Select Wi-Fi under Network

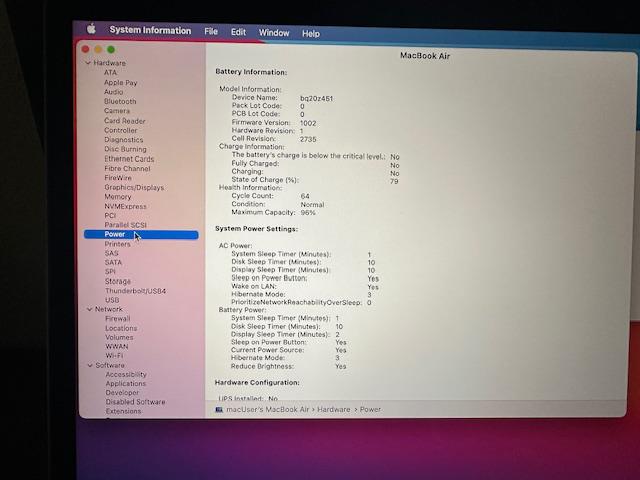pyautogui.click(x=114, y=356)
